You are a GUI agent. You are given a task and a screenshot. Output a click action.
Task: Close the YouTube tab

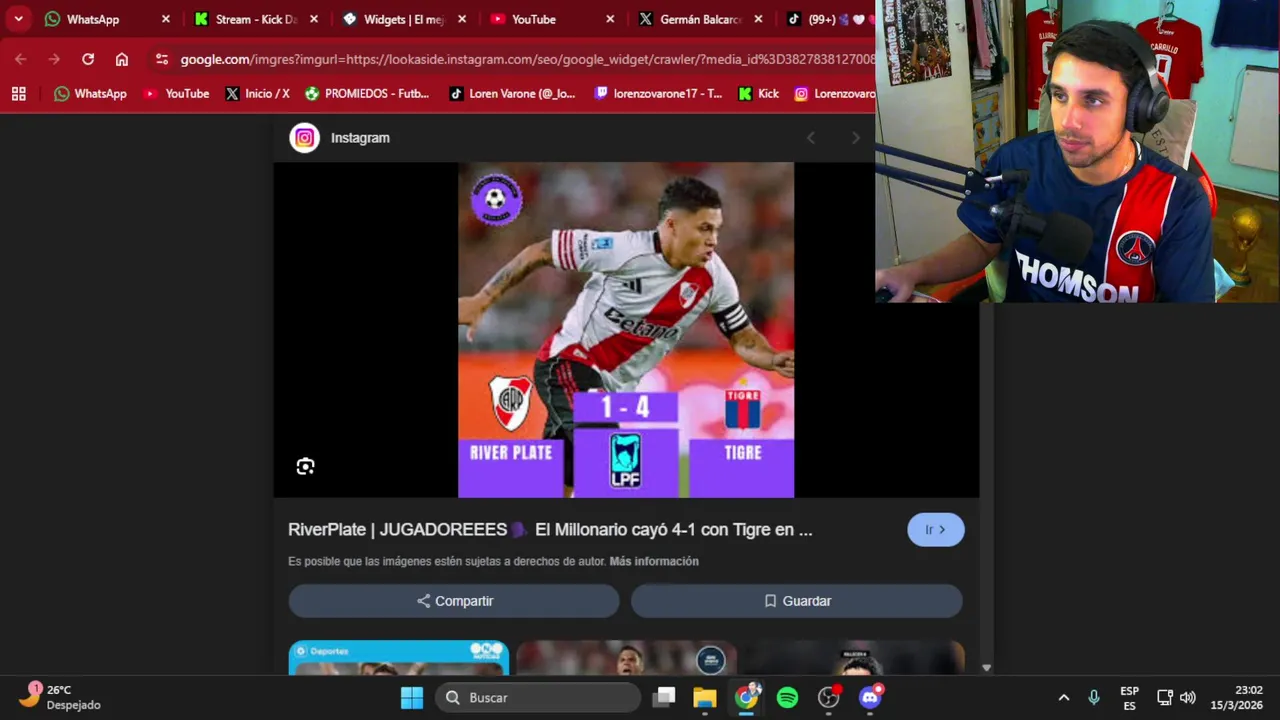coord(610,19)
